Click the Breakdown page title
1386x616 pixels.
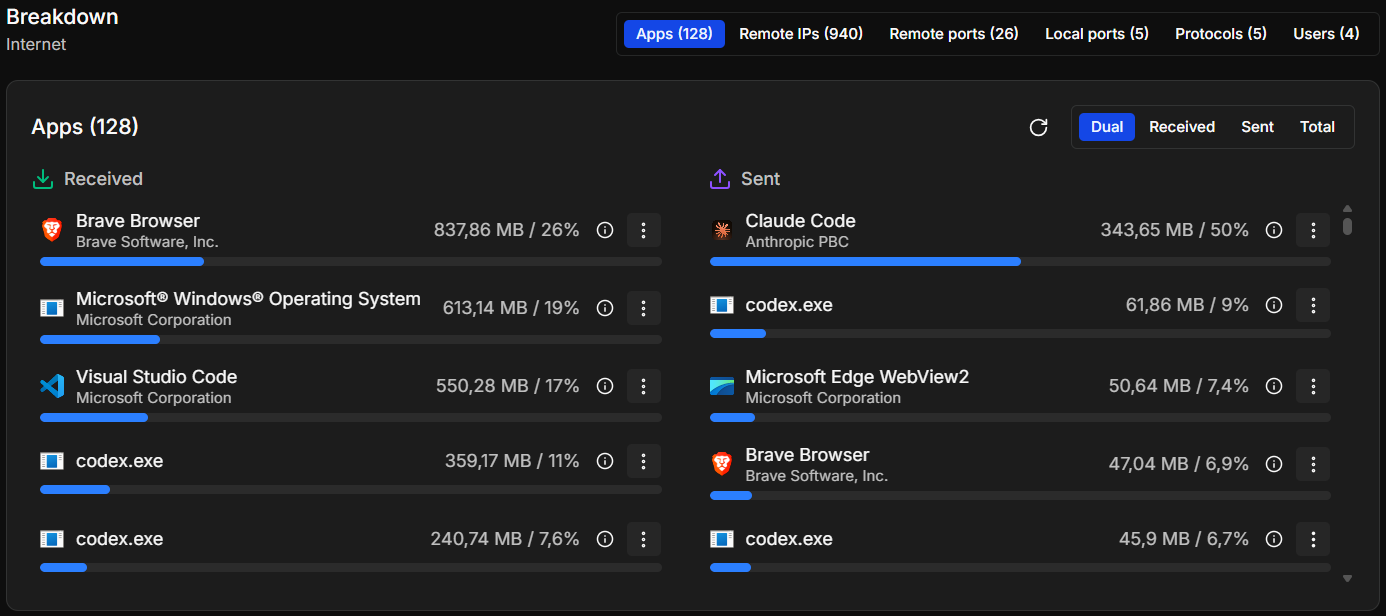(62, 17)
